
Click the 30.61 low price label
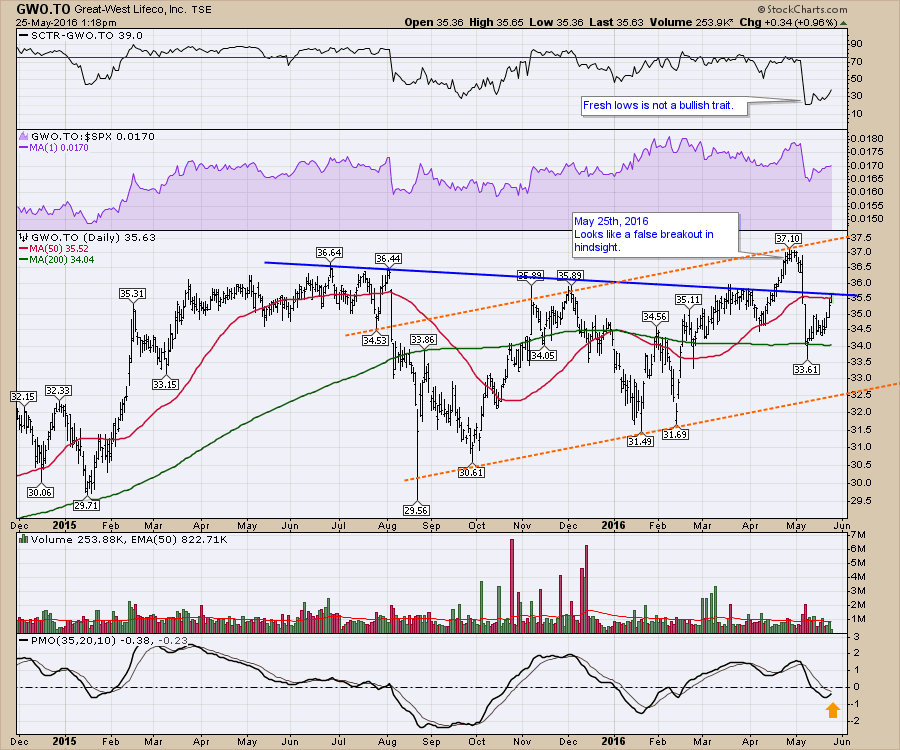coord(471,472)
